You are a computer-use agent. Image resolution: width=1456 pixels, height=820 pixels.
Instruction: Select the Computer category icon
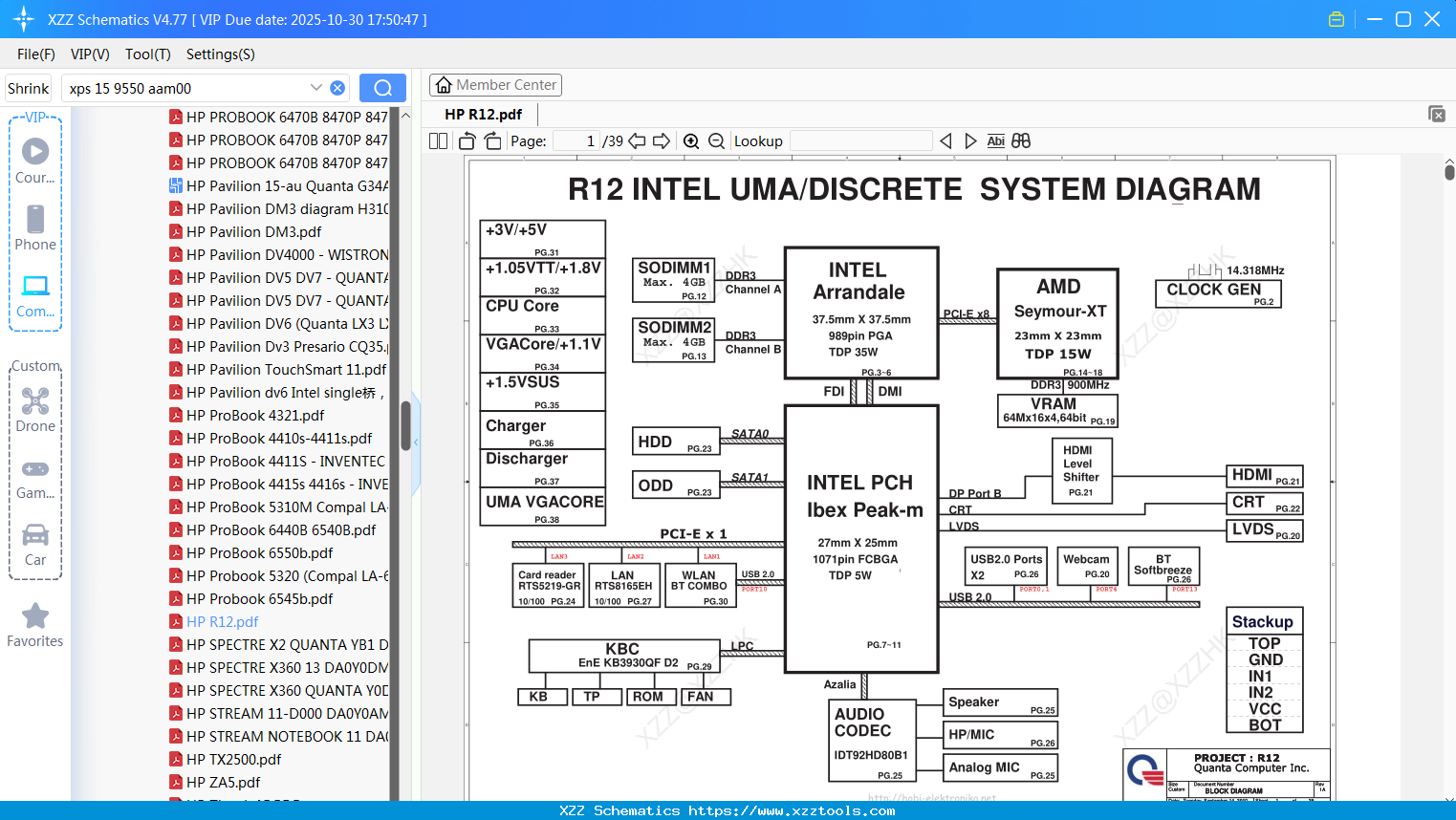coord(35,295)
